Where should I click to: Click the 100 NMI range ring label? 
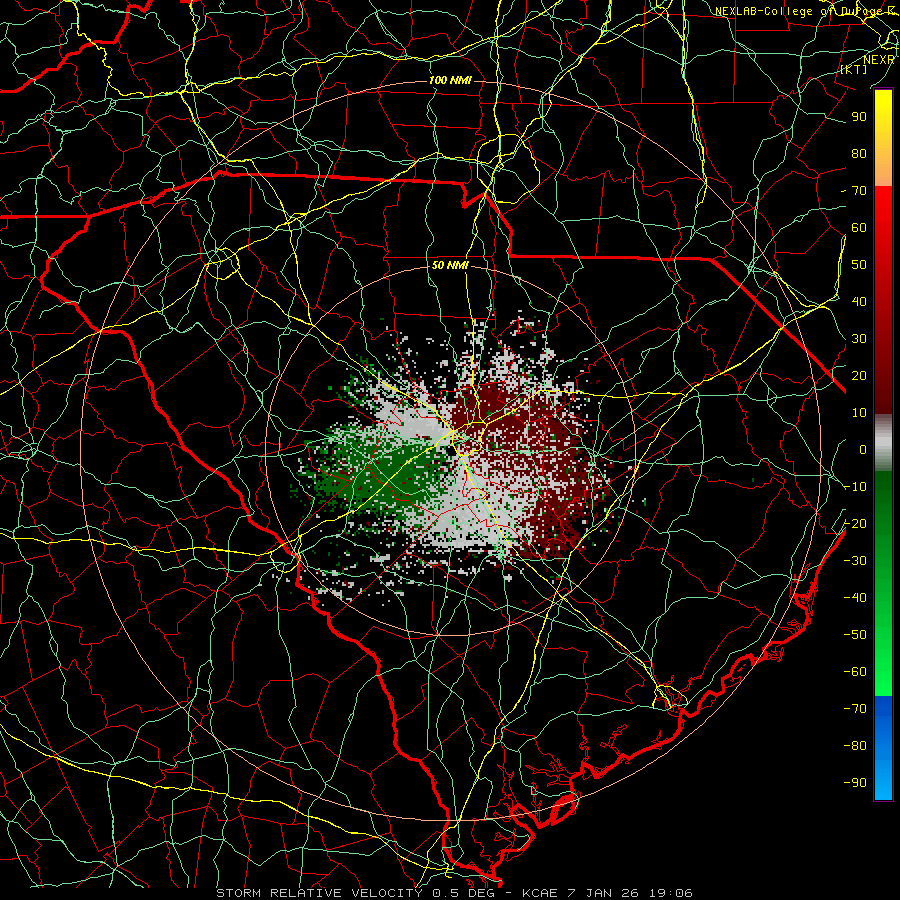tap(450, 80)
